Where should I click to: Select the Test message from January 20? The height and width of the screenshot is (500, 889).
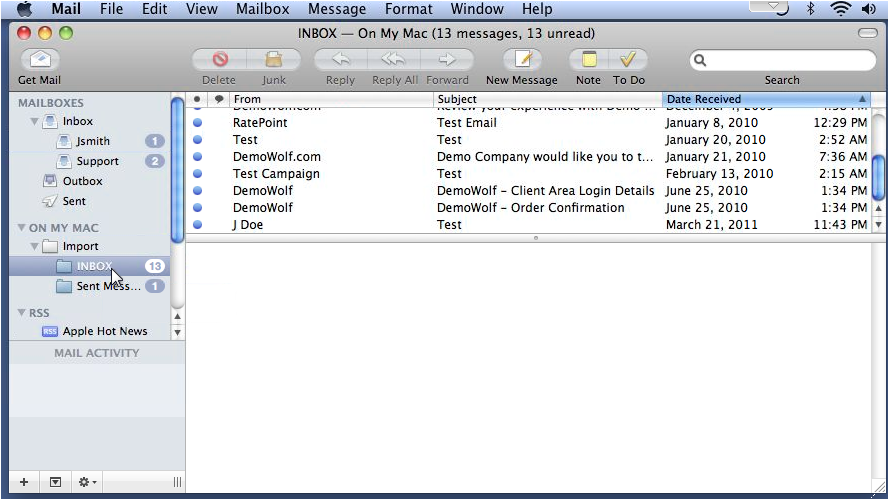coord(530,139)
